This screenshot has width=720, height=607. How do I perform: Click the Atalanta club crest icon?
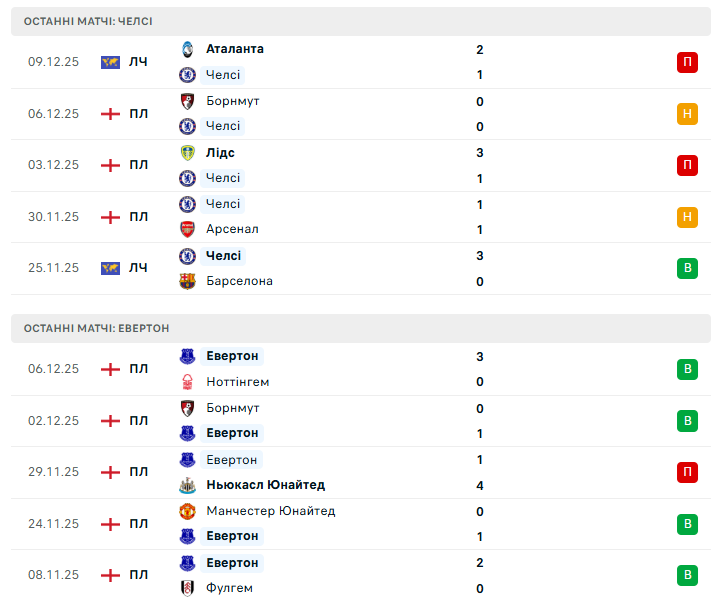tap(187, 49)
